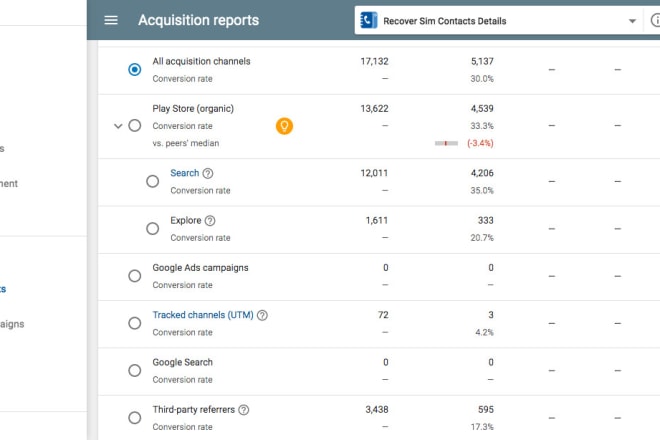Viewport: 660px width, 440px height.
Task: Click the 13,622 Play Store visitors value
Action: (x=374, y=109)
